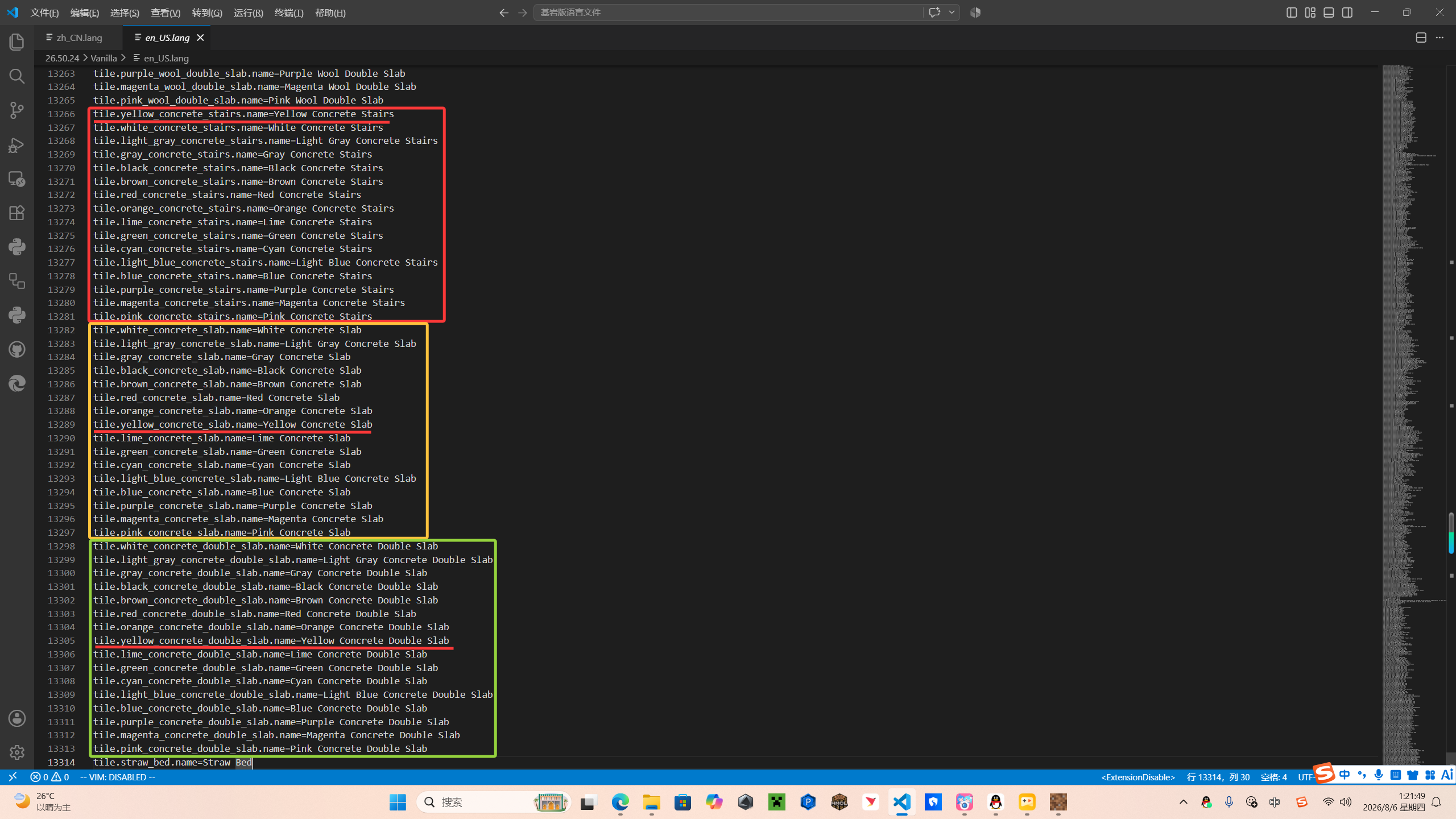Click the split editor layout icon

tap(1421, 38)
